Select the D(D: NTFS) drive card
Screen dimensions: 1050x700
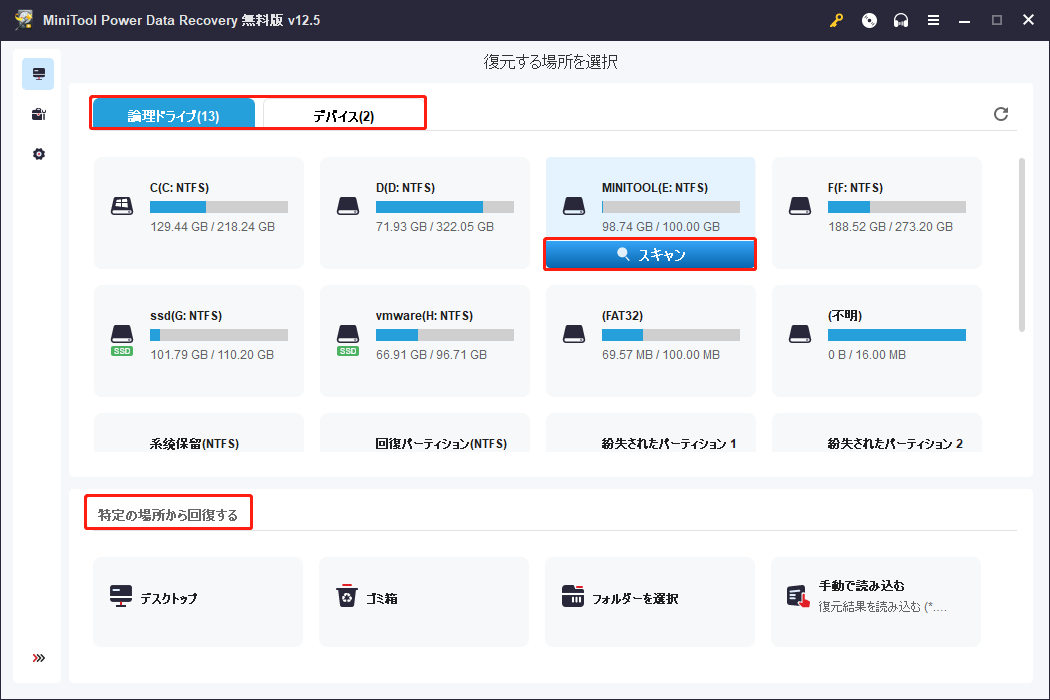(x=425, y=213)
